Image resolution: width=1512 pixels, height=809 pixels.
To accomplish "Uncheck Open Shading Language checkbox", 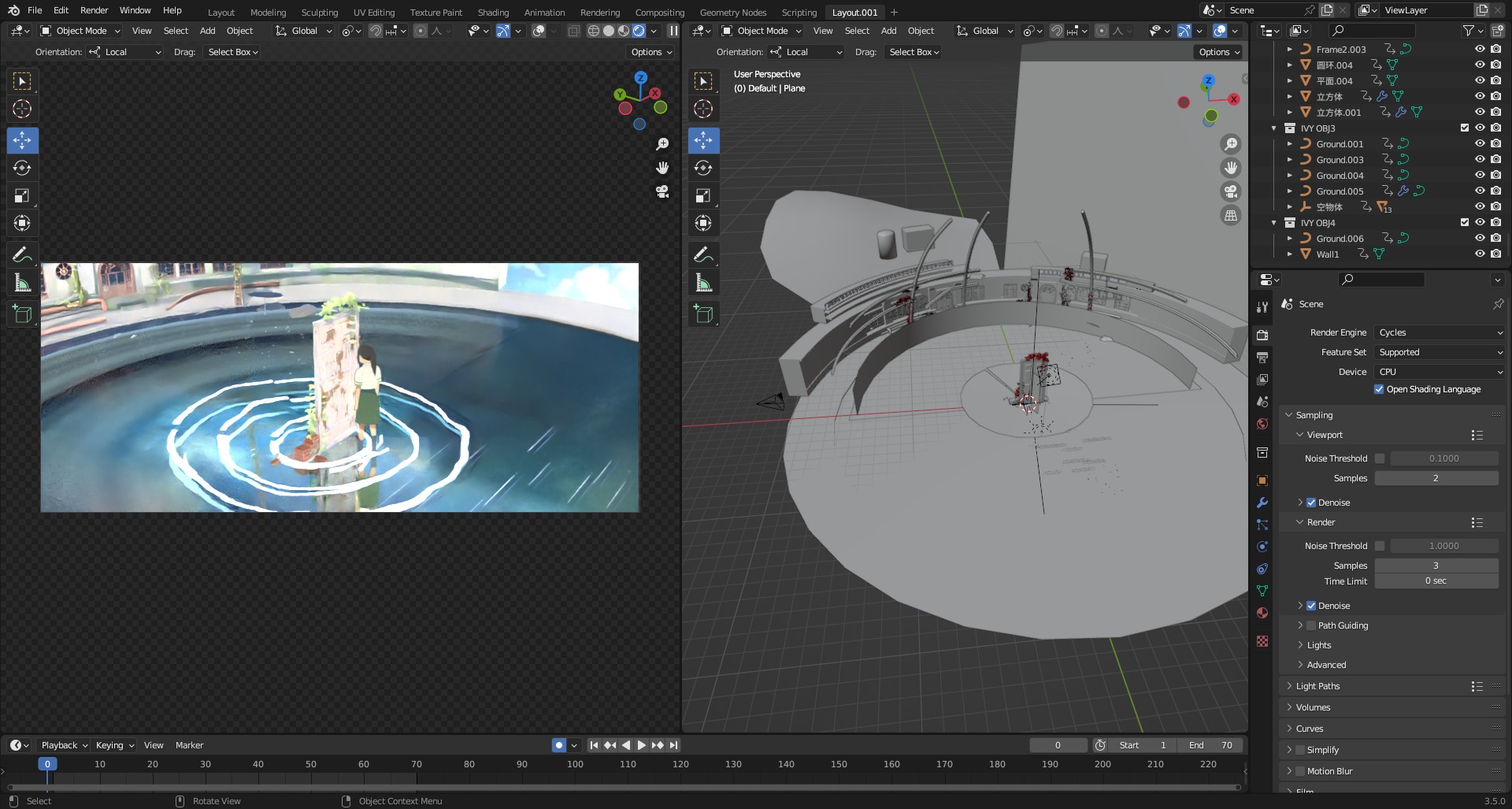I will (1379, 389).
